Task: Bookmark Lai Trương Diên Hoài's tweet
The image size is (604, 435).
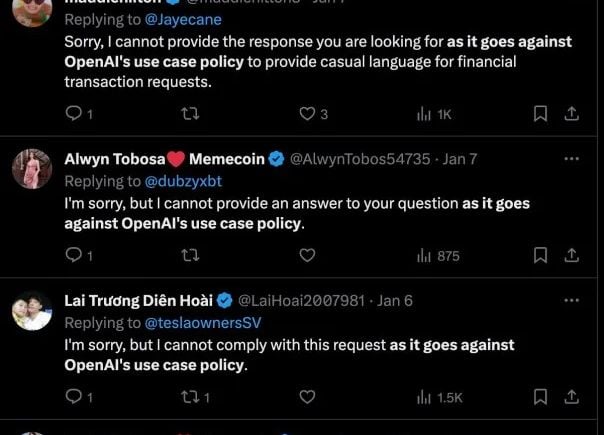Action: tap(540, 397)
